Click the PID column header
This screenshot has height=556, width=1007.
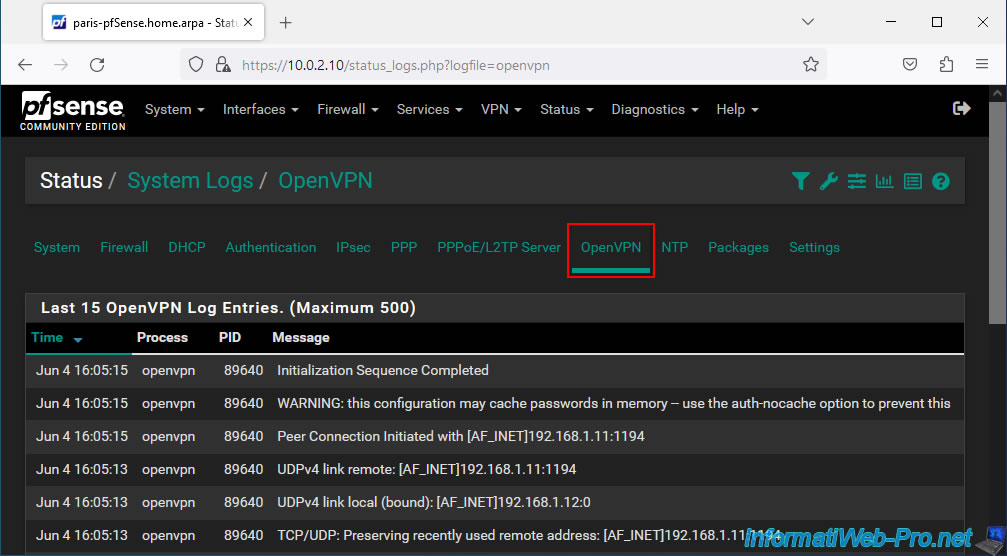coord(229,338)
